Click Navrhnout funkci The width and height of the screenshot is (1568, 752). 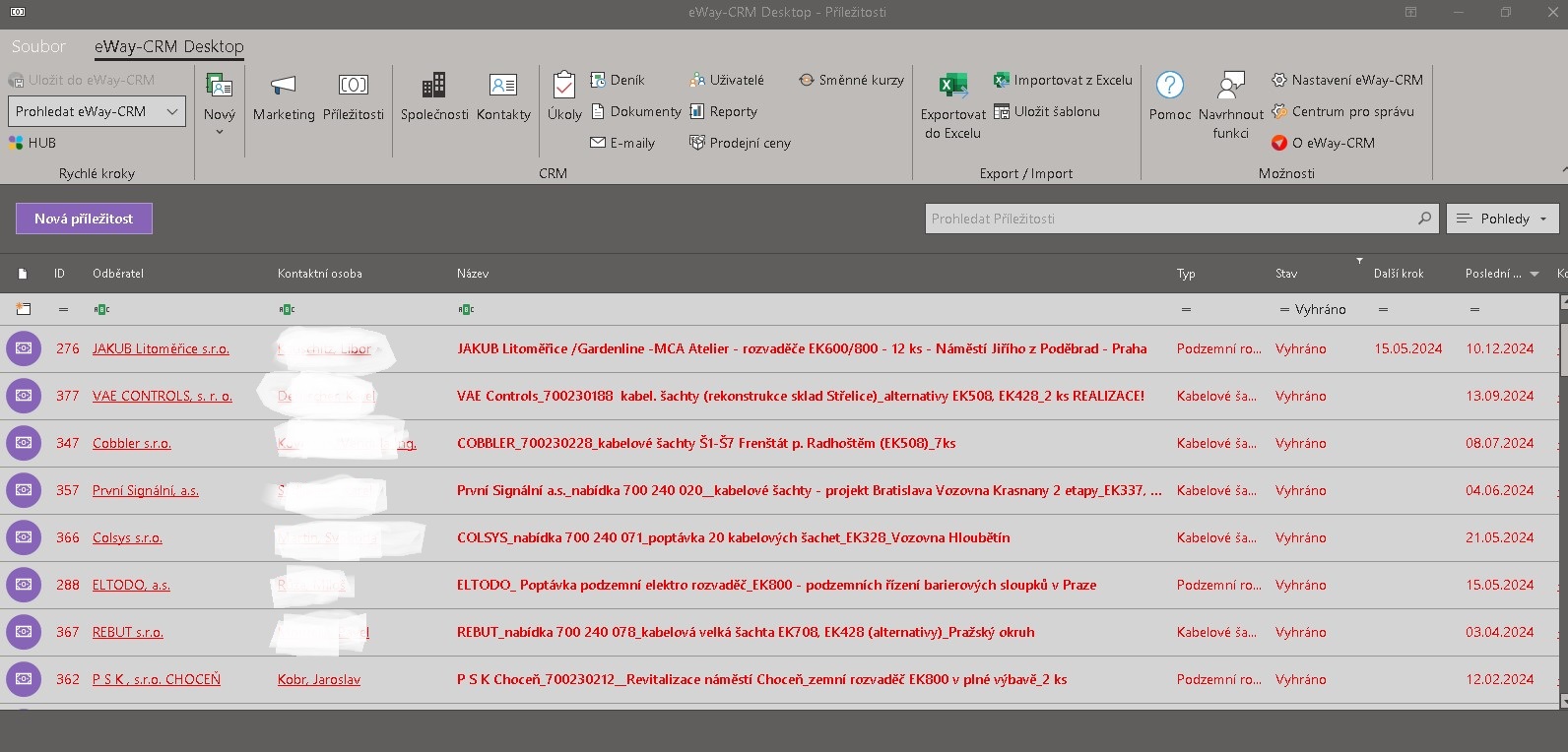click(1231, 105)
